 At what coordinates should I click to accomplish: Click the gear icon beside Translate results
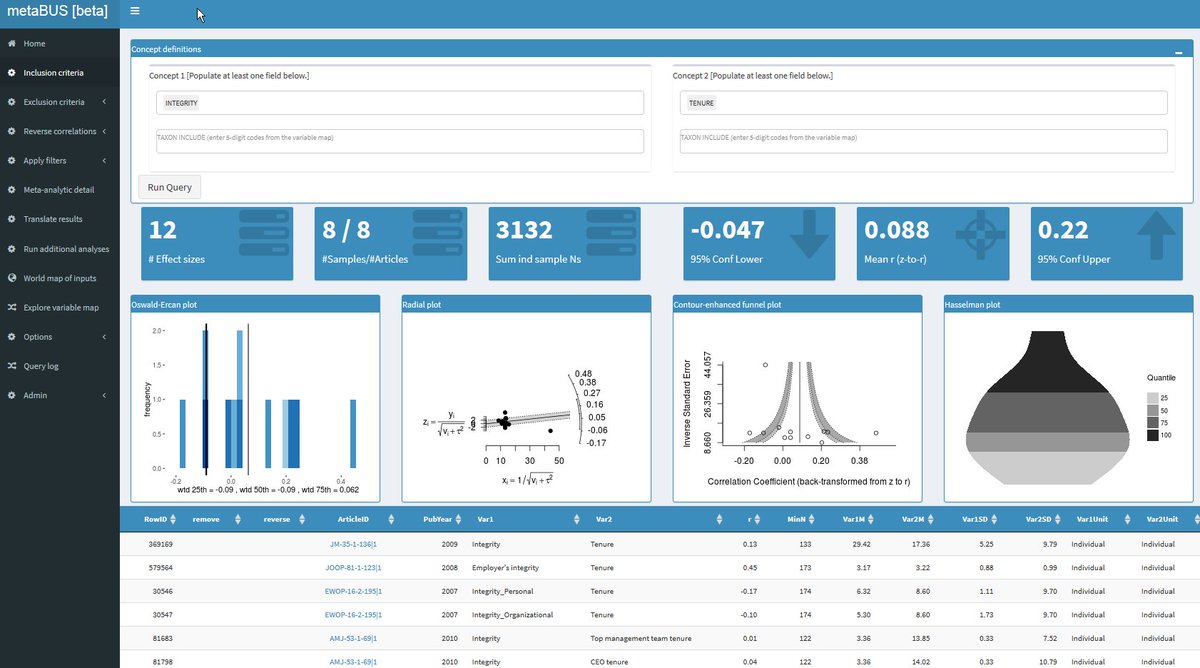tap(11, 219)
